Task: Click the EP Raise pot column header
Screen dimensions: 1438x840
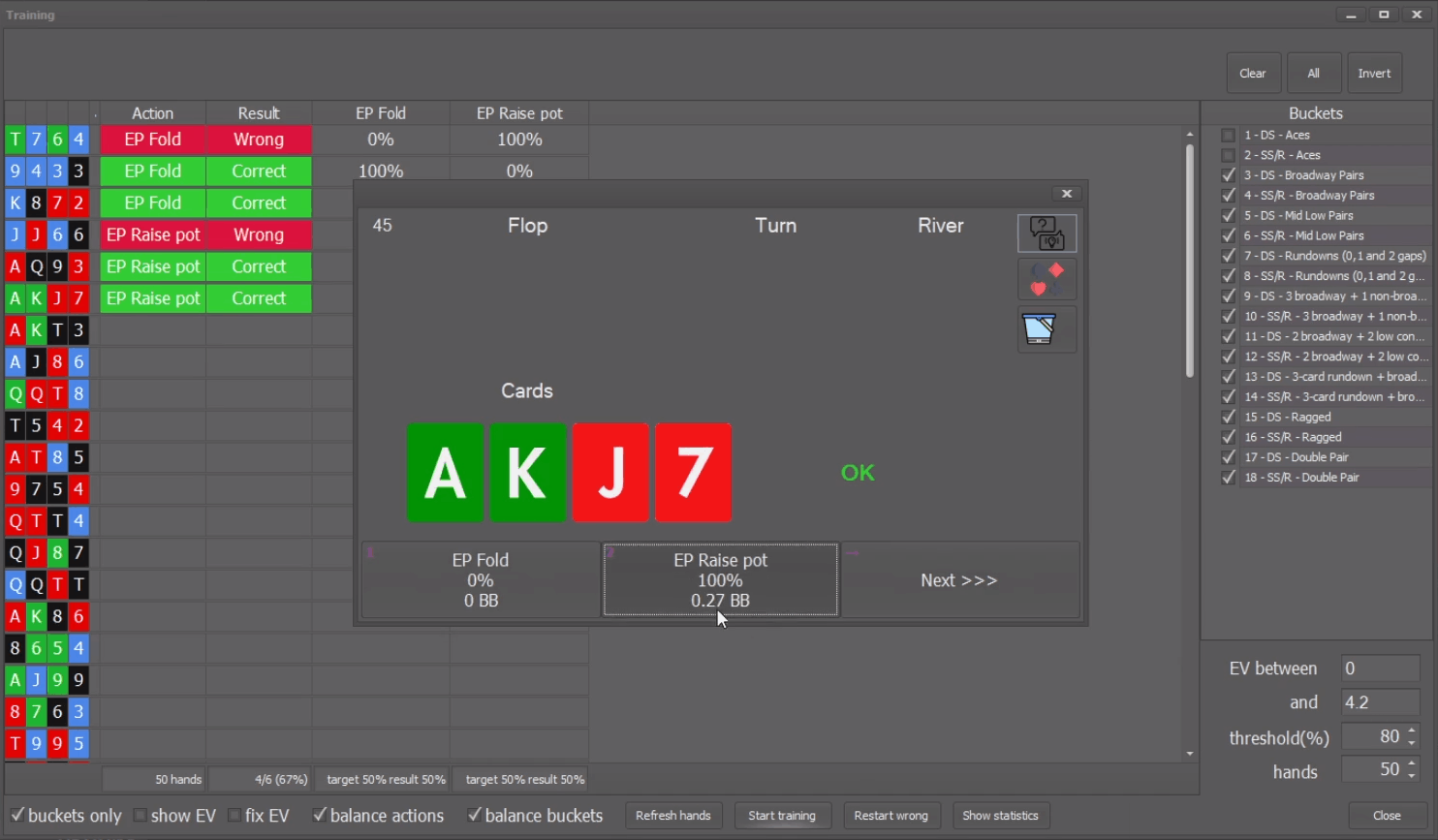Action: (519, 113)
